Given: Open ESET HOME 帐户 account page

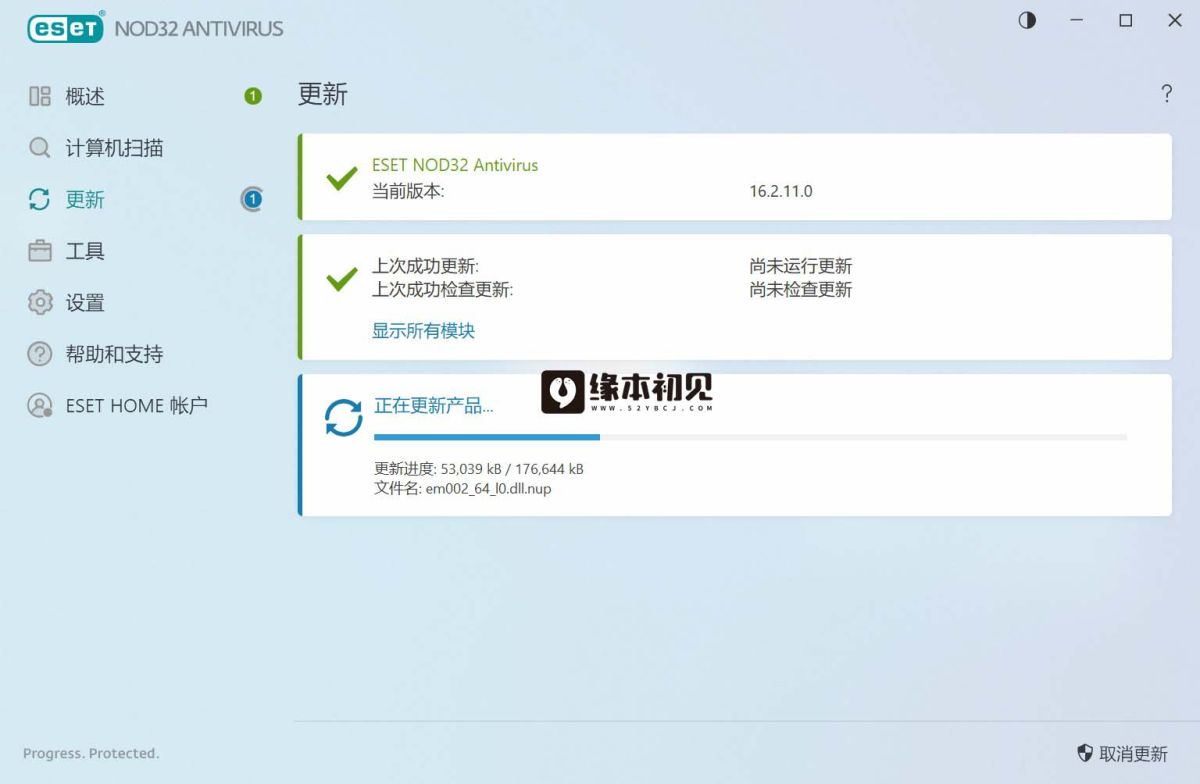Looking at the screenshot, I should click(x=137, y=405).
